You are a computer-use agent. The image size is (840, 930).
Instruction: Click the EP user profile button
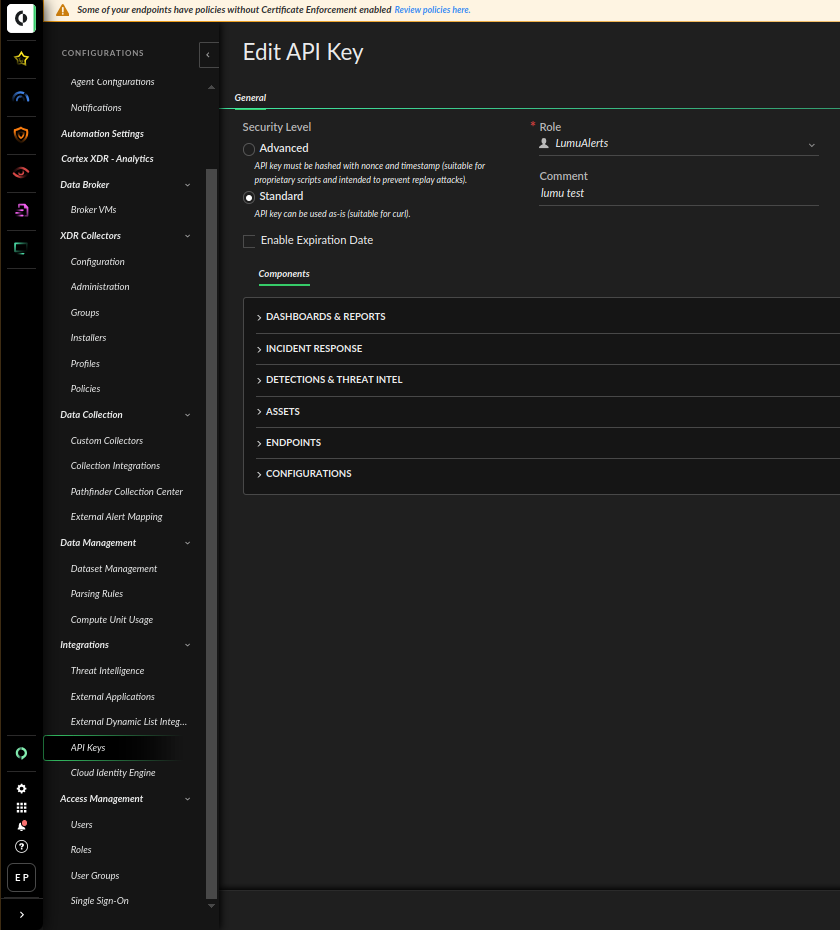pos(21,877)
